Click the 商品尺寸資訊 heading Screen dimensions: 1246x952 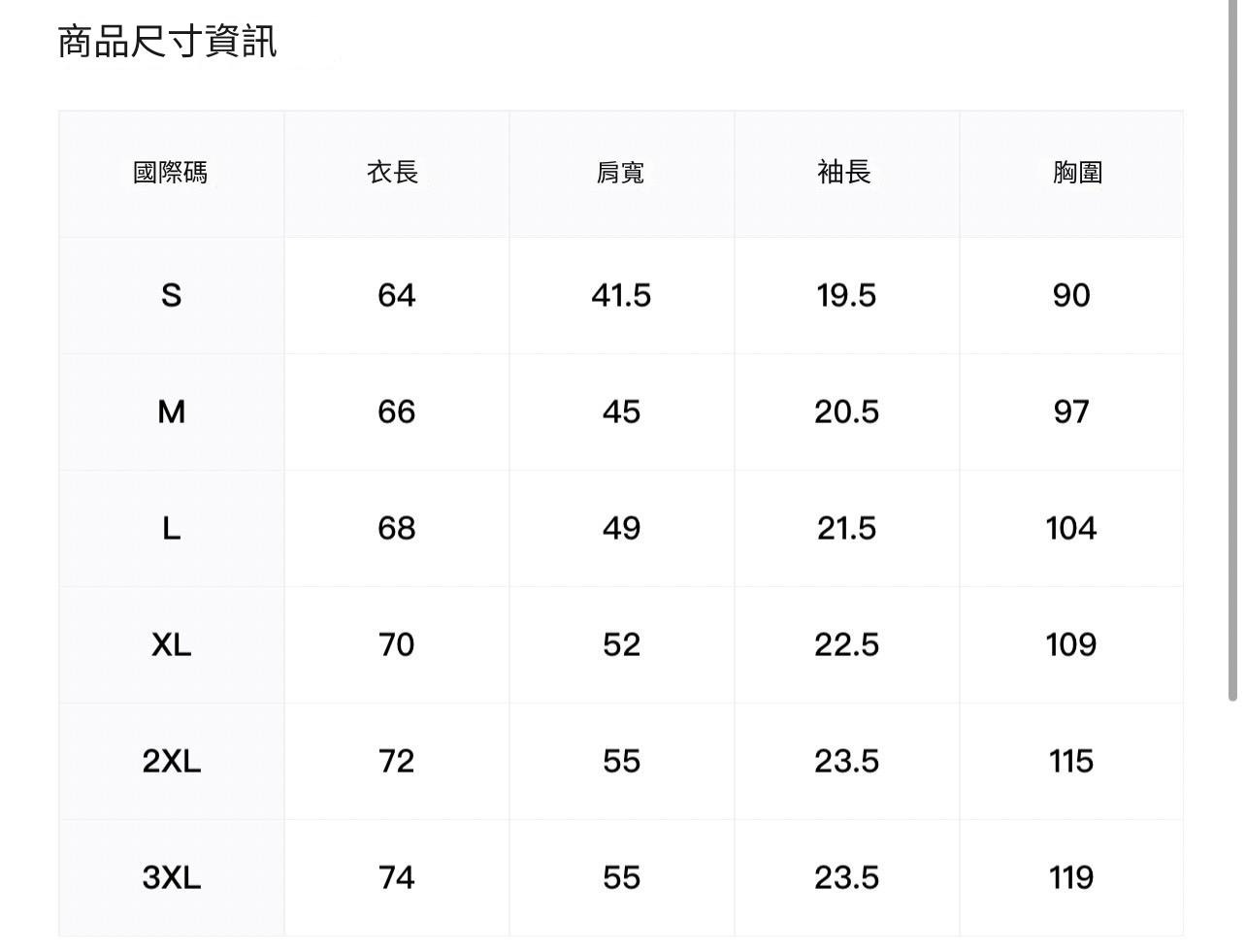(x=168, y=42)
